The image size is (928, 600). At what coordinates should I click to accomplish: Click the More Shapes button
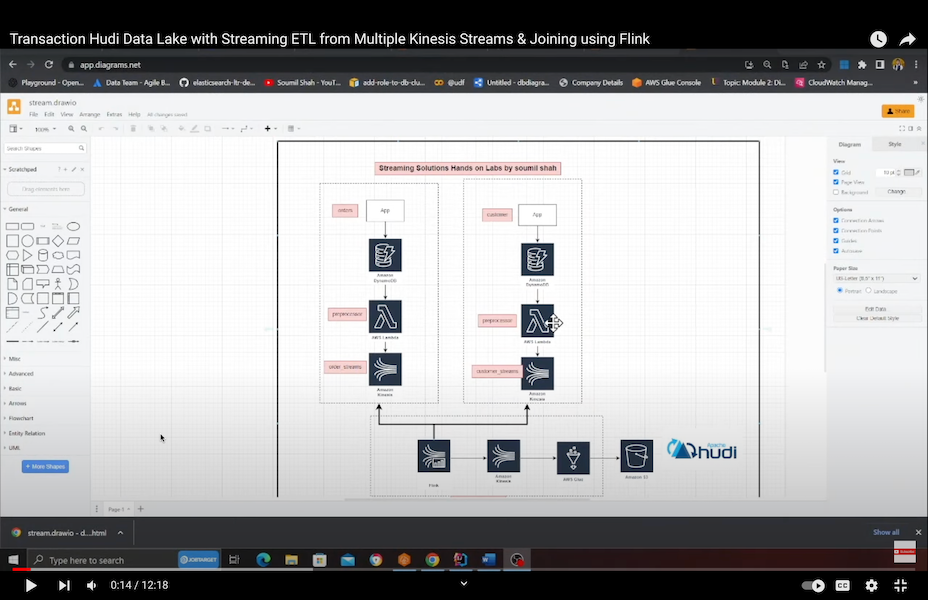45,466
